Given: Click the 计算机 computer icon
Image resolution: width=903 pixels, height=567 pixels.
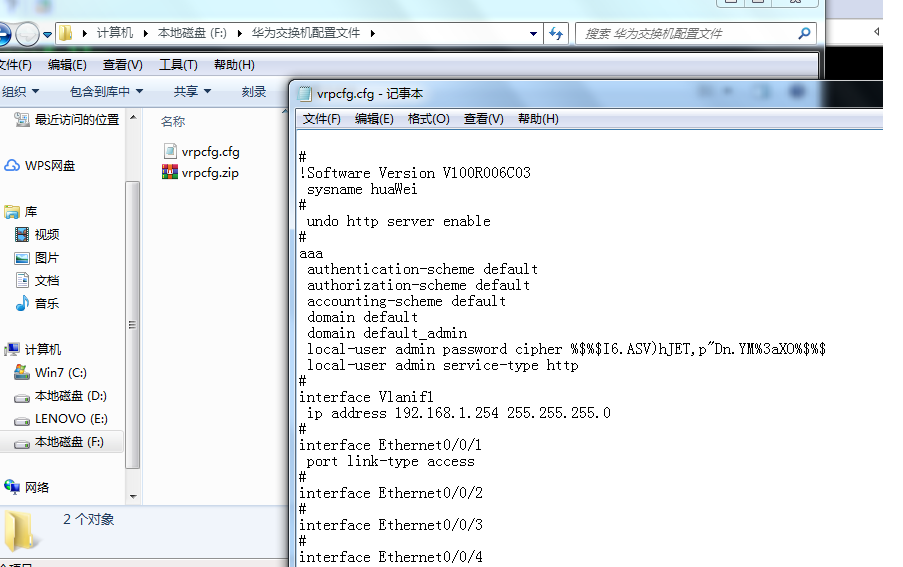Looking at the screenshot, I should (x=12, y=349).
